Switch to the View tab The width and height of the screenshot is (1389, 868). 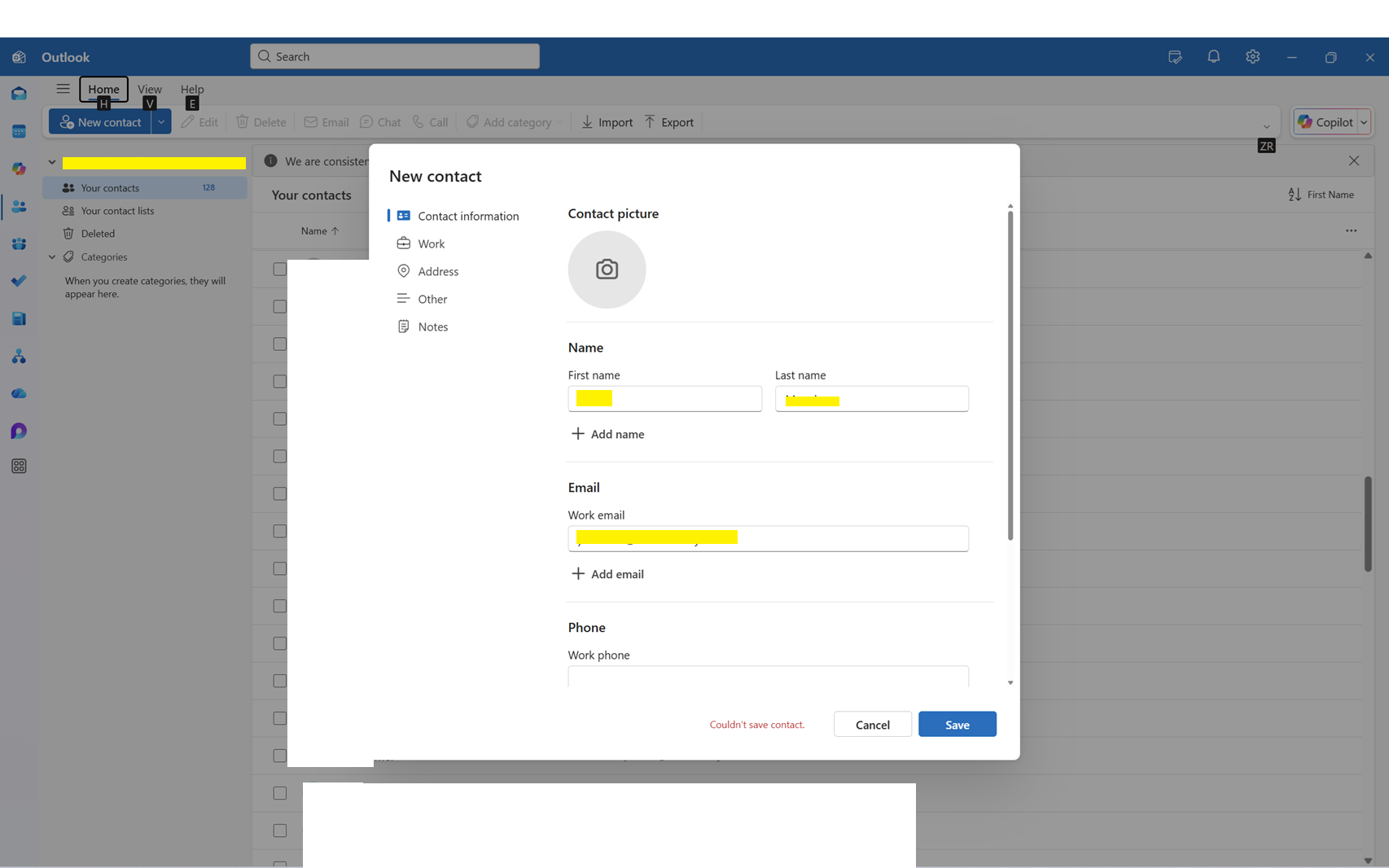tap(150, 90)
